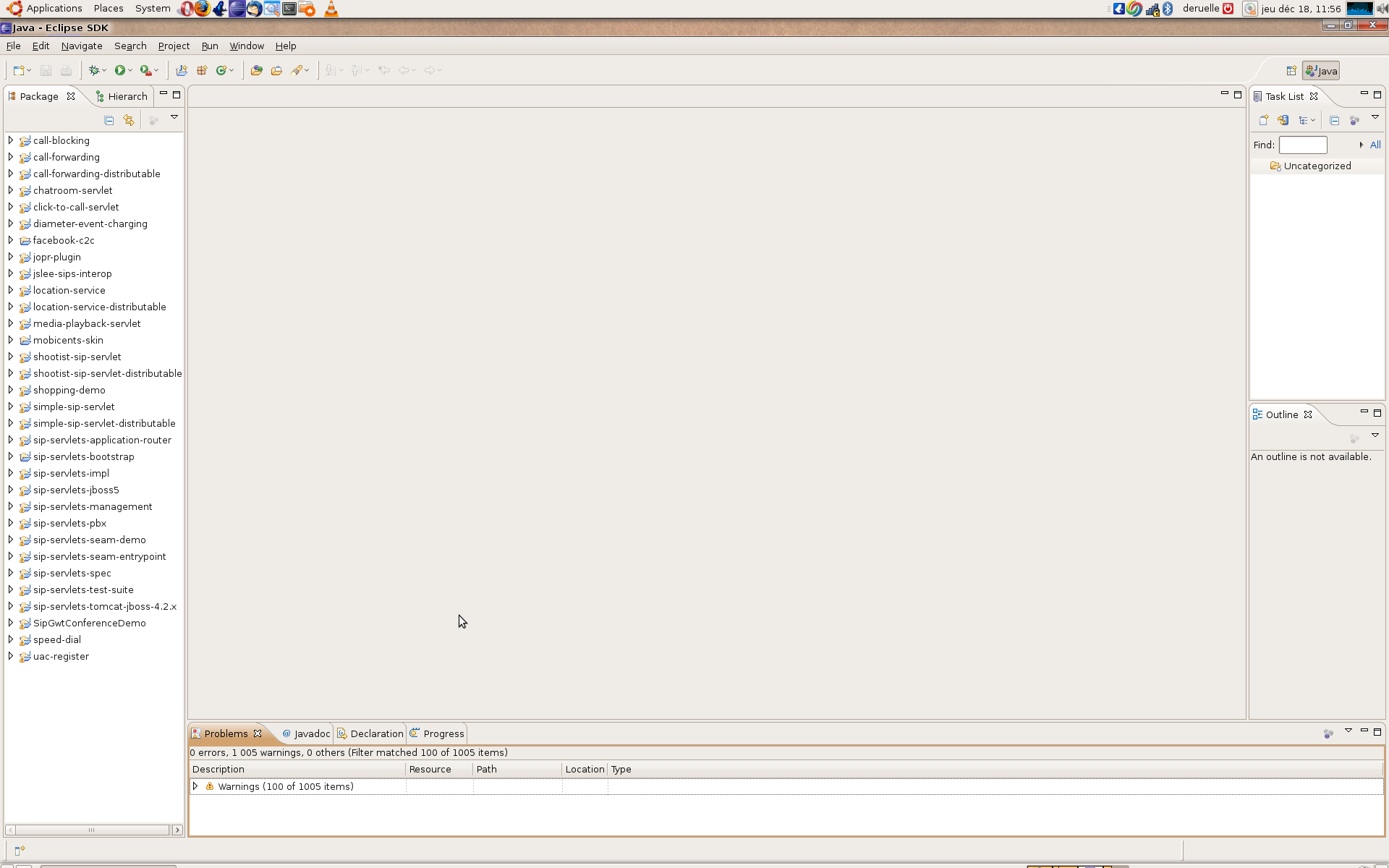
Task: Click the New Java Package icon
Action: click(x=202, y=70)
